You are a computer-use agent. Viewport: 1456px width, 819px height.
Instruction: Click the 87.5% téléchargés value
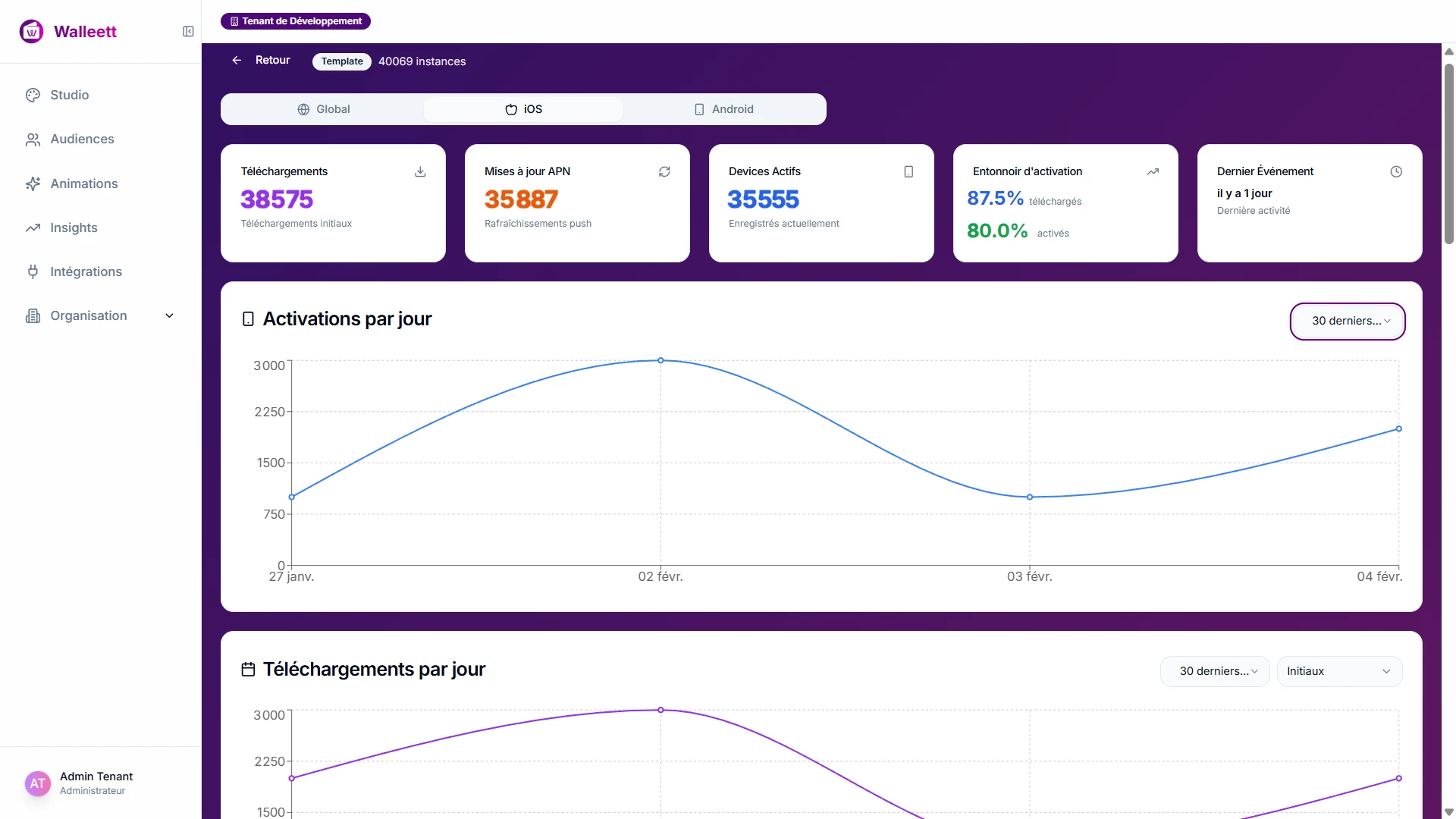tap(995, 199)
